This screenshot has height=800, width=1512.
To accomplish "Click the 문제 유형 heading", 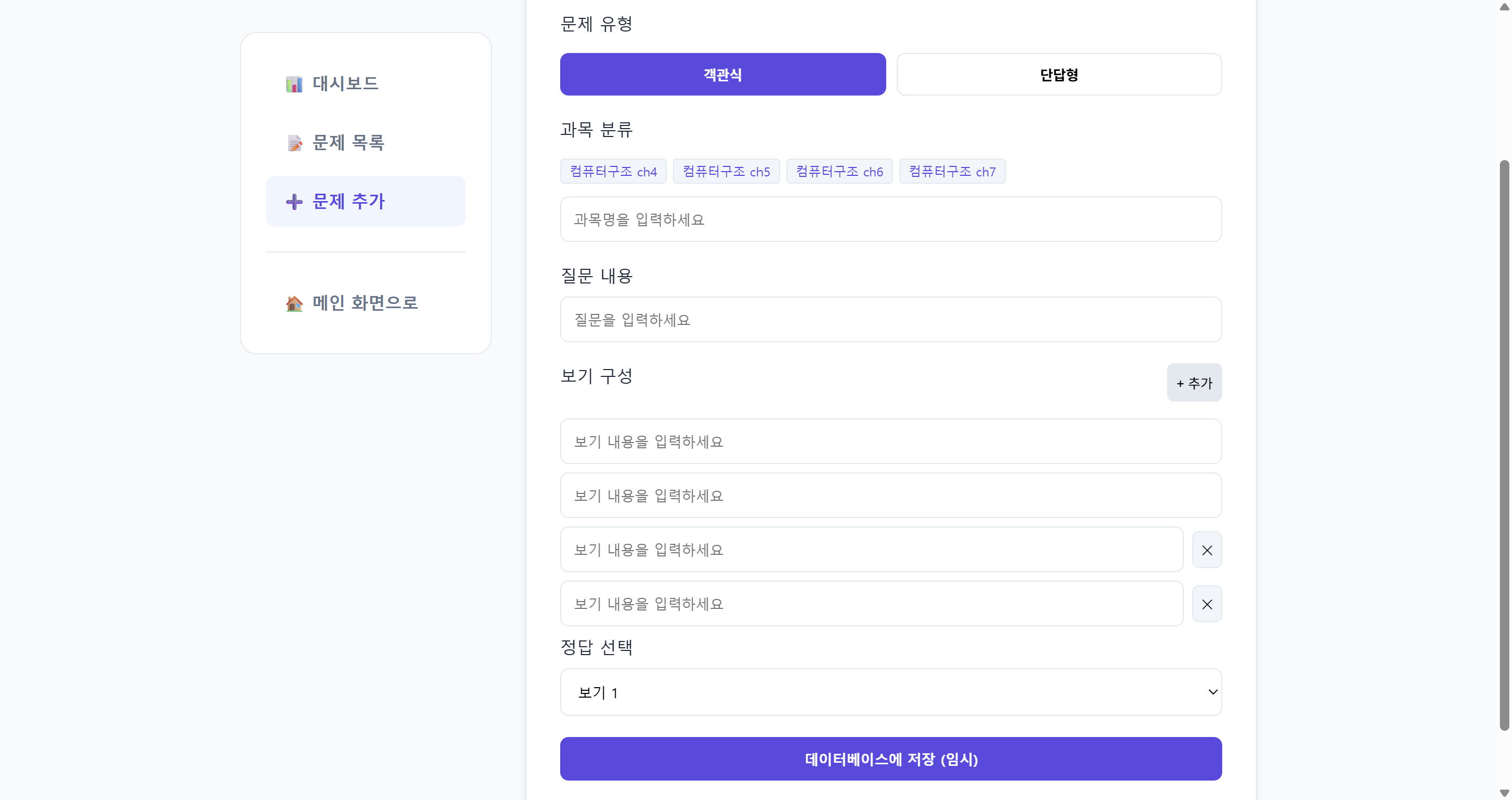I will point(596,24).
